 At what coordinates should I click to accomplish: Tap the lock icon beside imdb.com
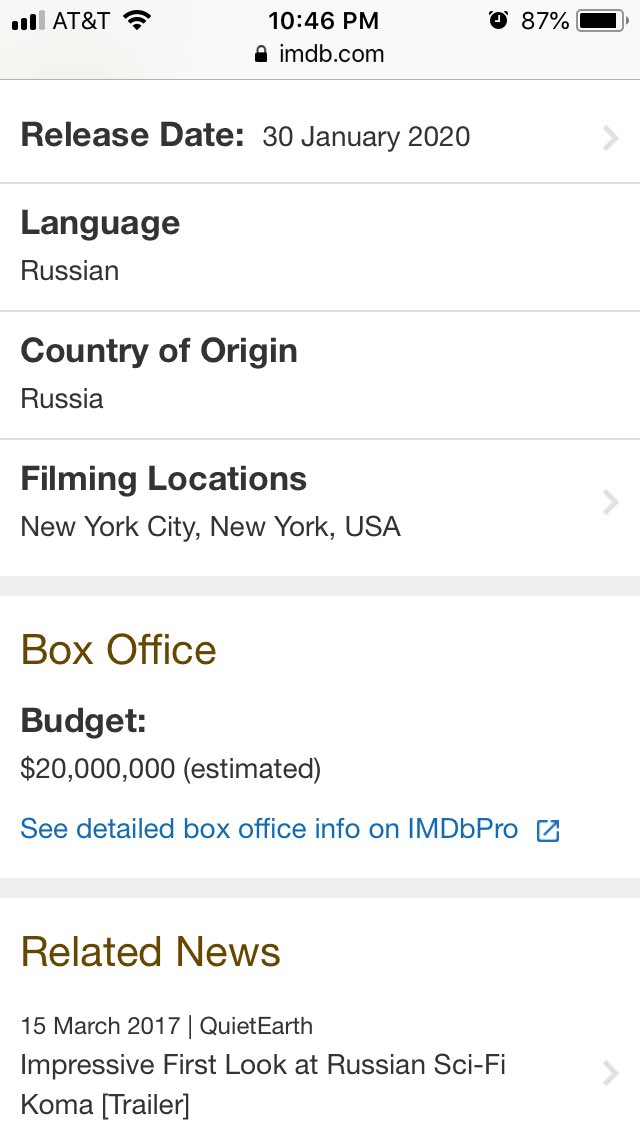[261, 54]
